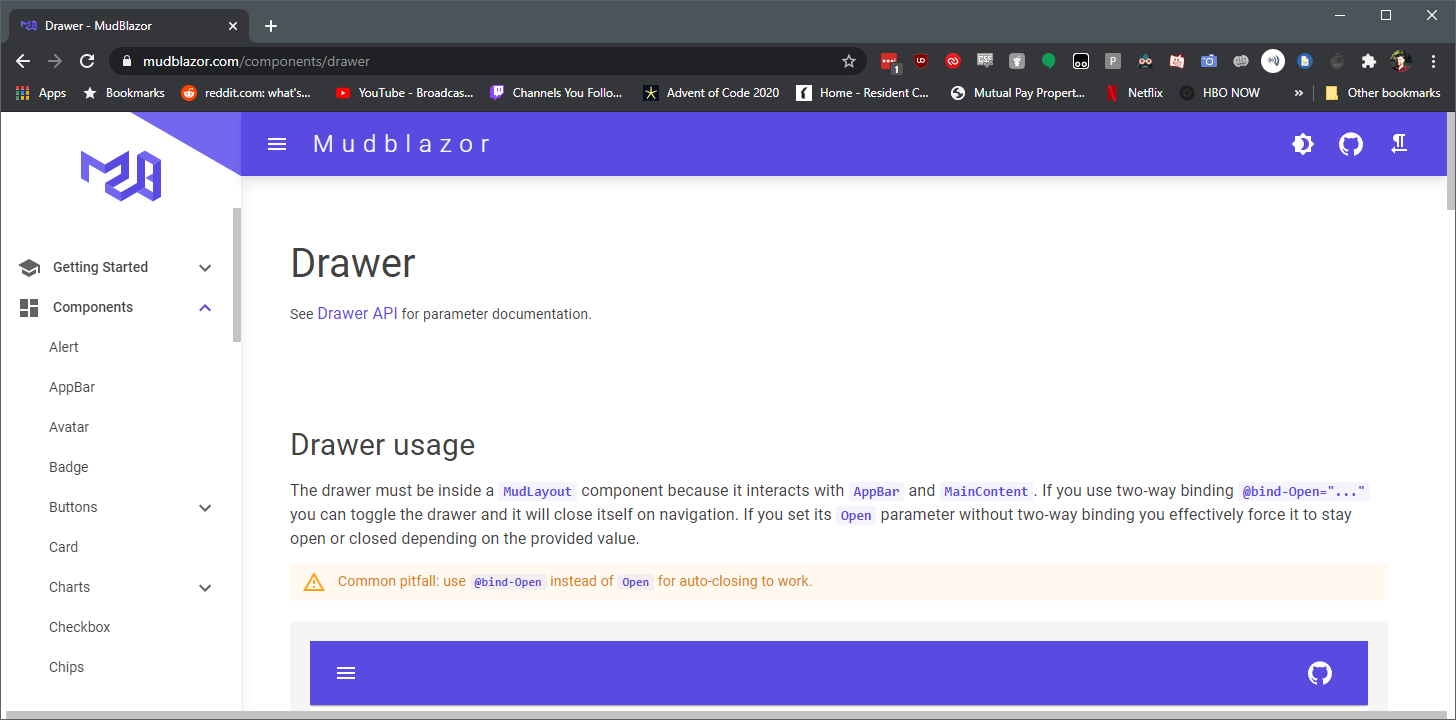The height and width of the screenshot is (720, 1456).
Task: Open the MudBlazor GitHub repository icon
Action: (x=1350, y=144)
